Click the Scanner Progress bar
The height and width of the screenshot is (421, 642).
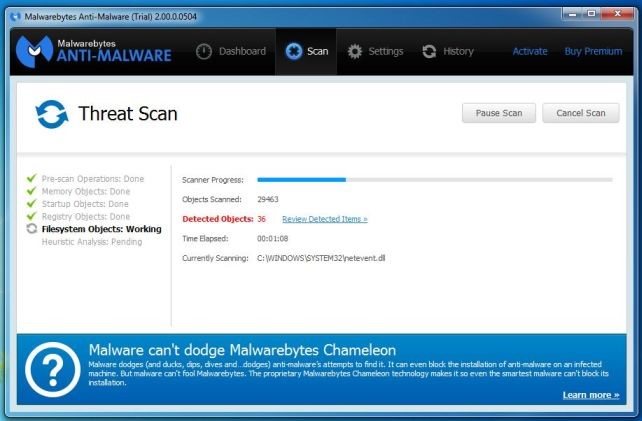(434, 180)
